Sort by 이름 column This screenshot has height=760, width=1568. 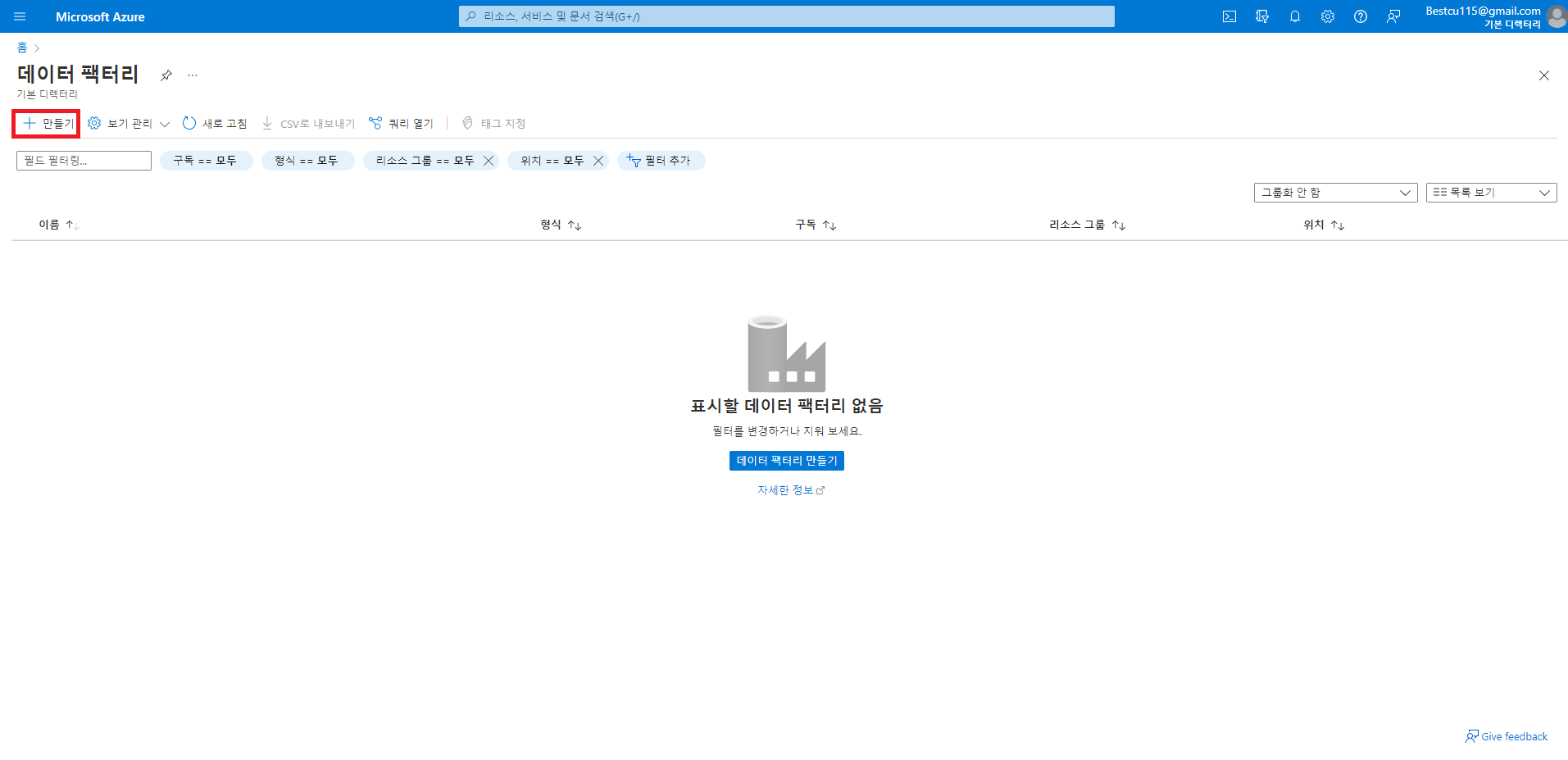[58, 225]
